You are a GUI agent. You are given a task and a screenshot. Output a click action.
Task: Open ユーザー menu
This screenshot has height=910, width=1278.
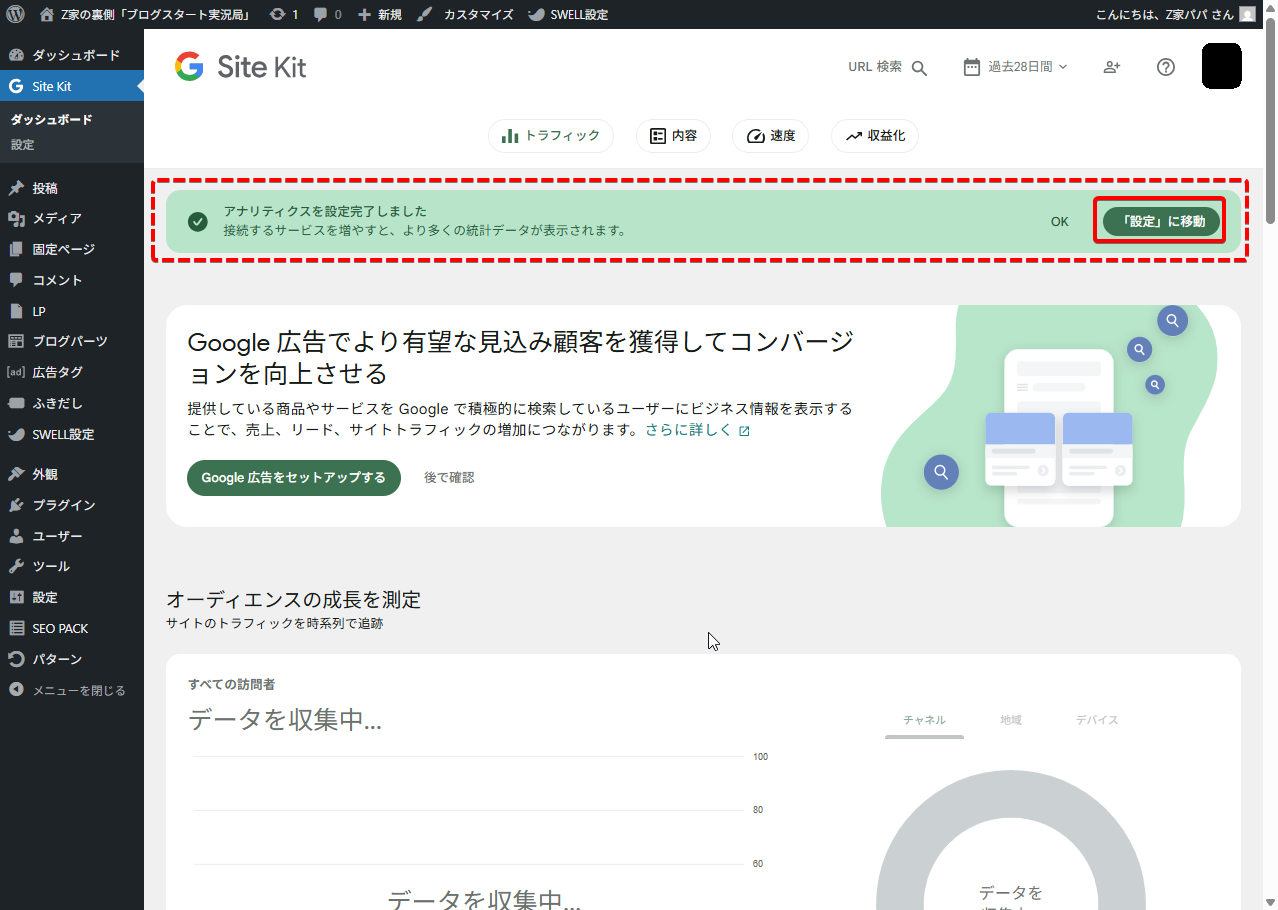(x=72, y=536)
